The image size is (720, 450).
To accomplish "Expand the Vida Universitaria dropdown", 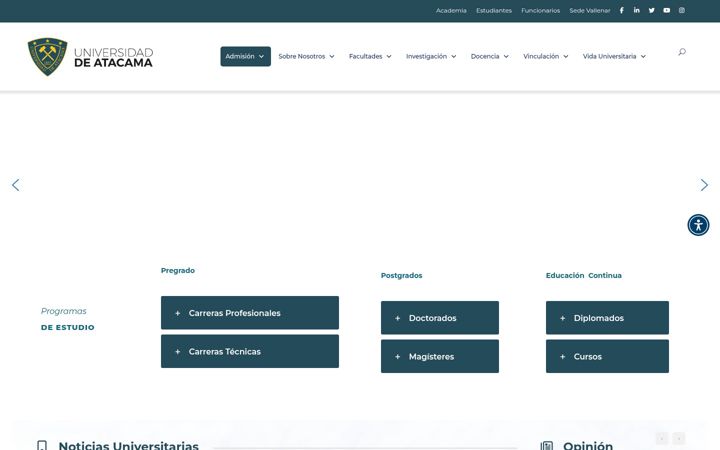I will tap(614, 56).
